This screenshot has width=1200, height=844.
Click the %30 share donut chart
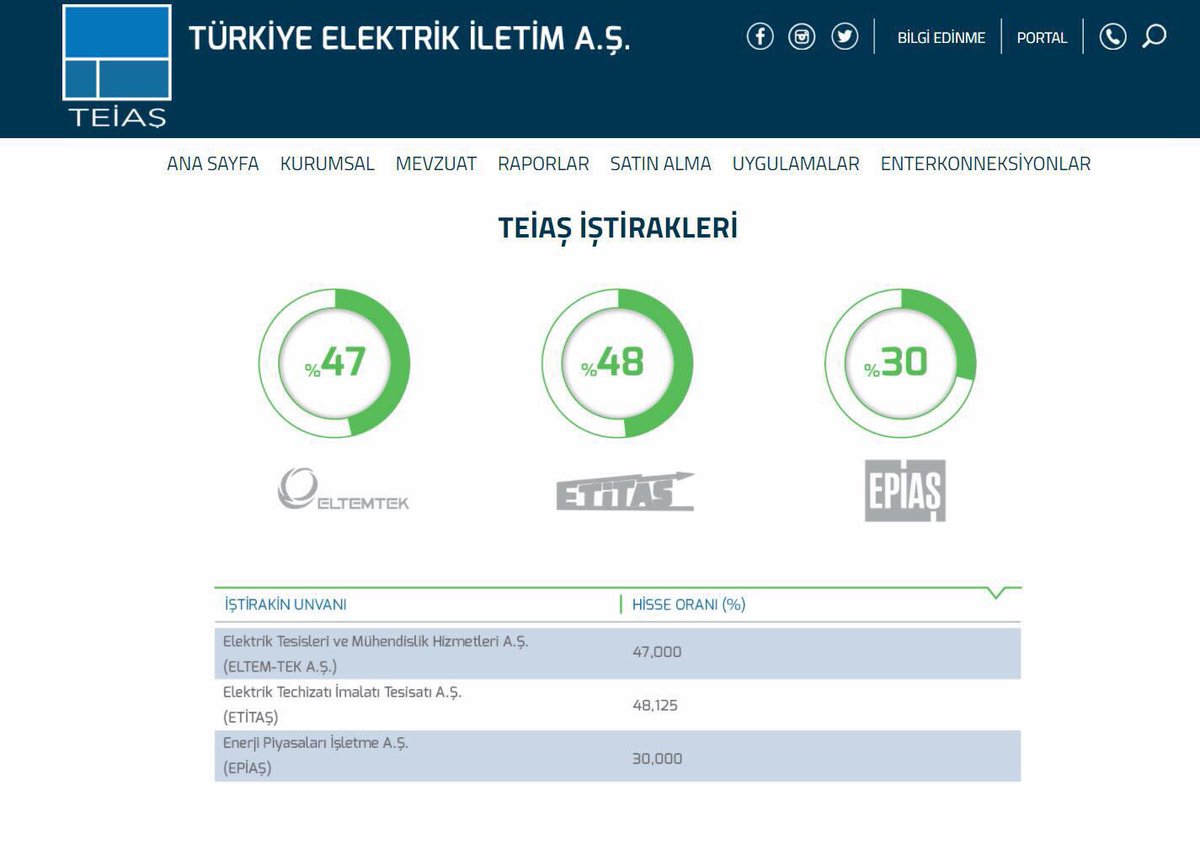[900, 363]
